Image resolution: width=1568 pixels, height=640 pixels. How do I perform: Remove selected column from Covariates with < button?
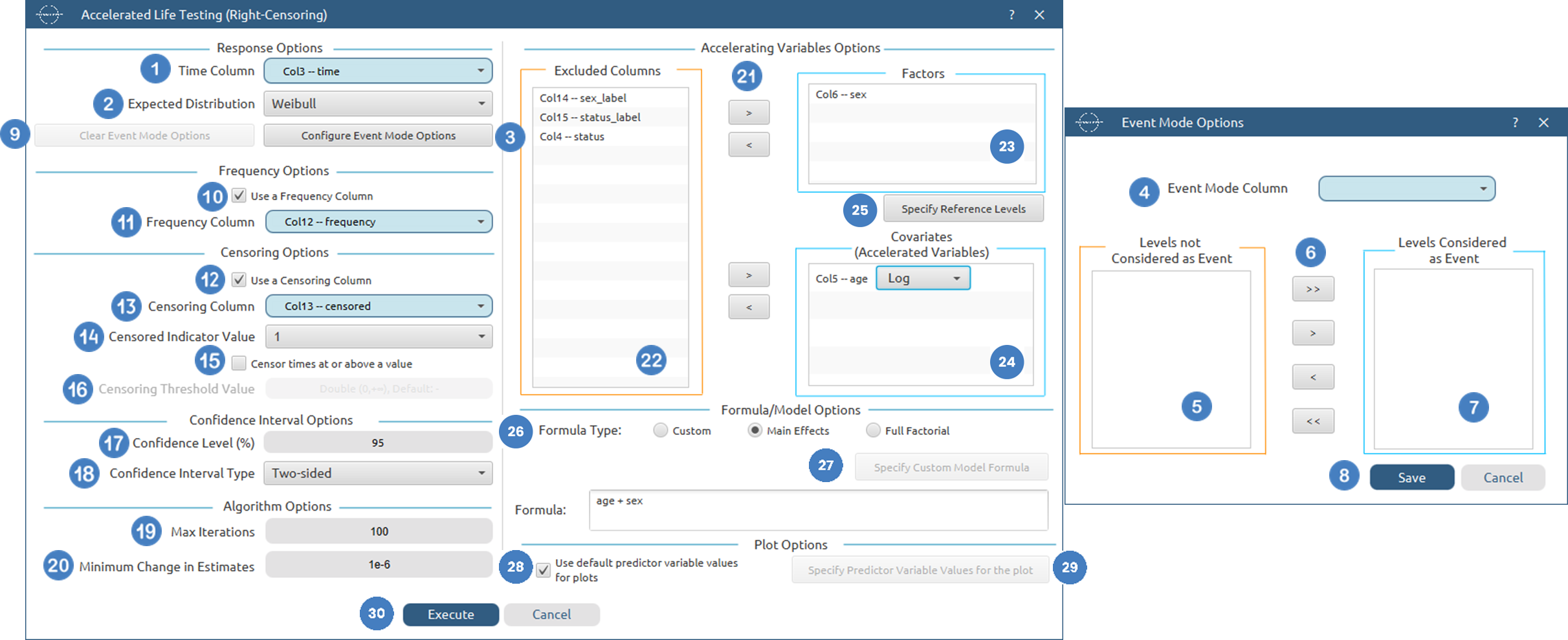(x=749, y=307)
